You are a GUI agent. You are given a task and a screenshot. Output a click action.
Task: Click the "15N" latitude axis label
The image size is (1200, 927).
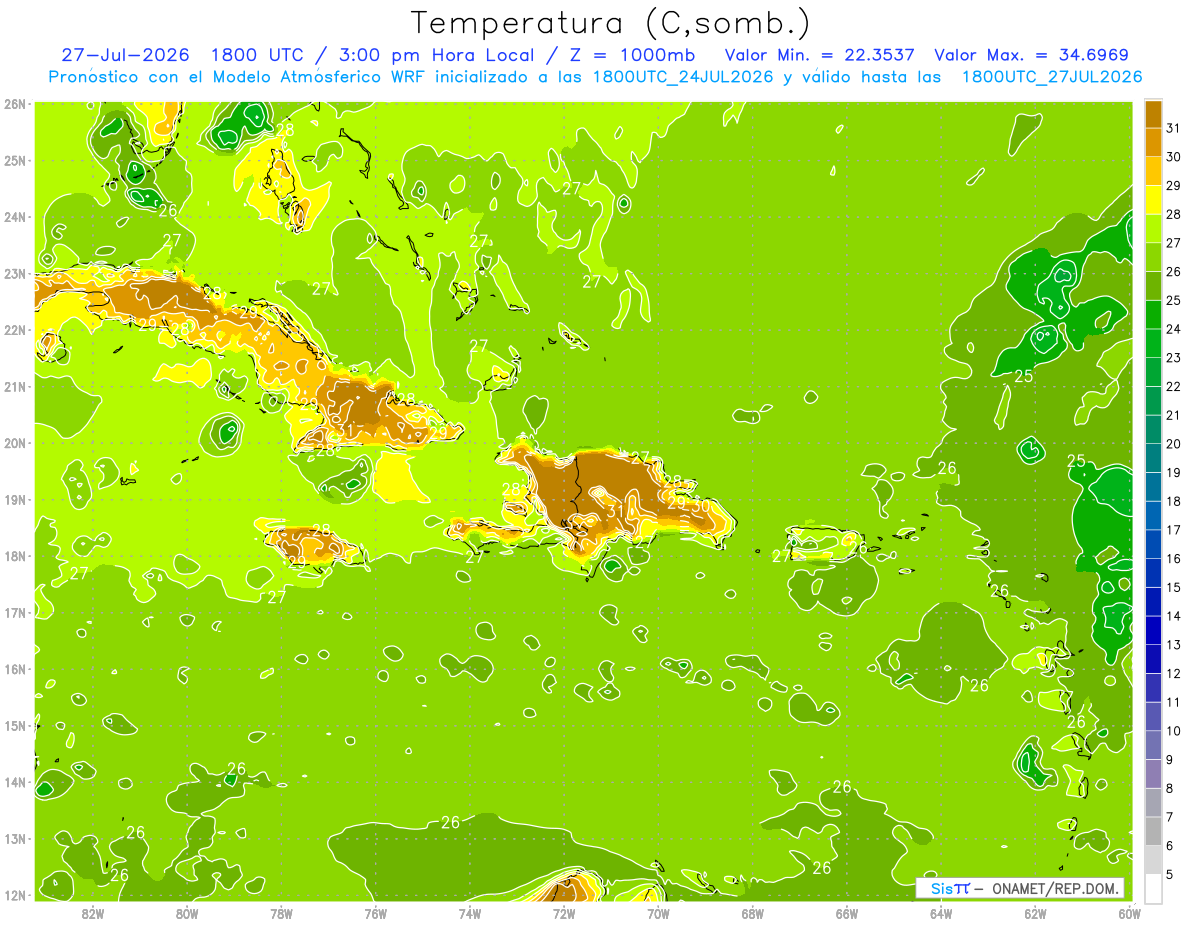[x=15, y=725]
